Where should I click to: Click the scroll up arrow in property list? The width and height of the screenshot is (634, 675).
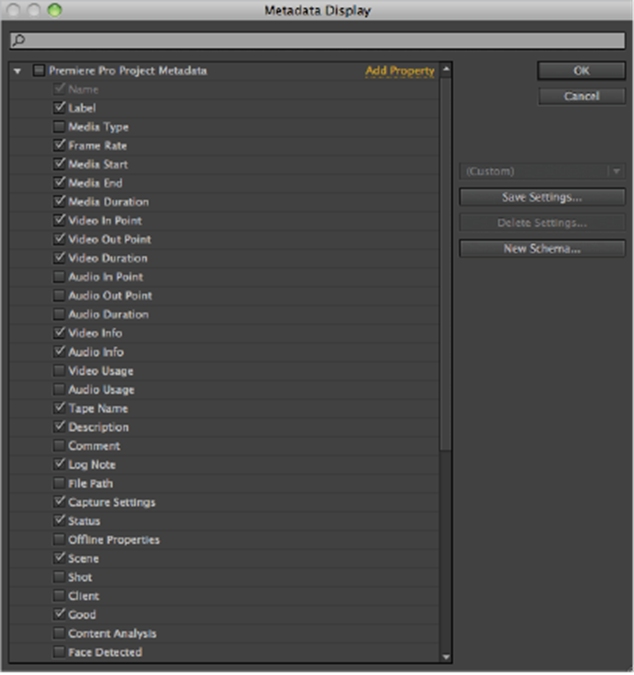tap(446, 69)
